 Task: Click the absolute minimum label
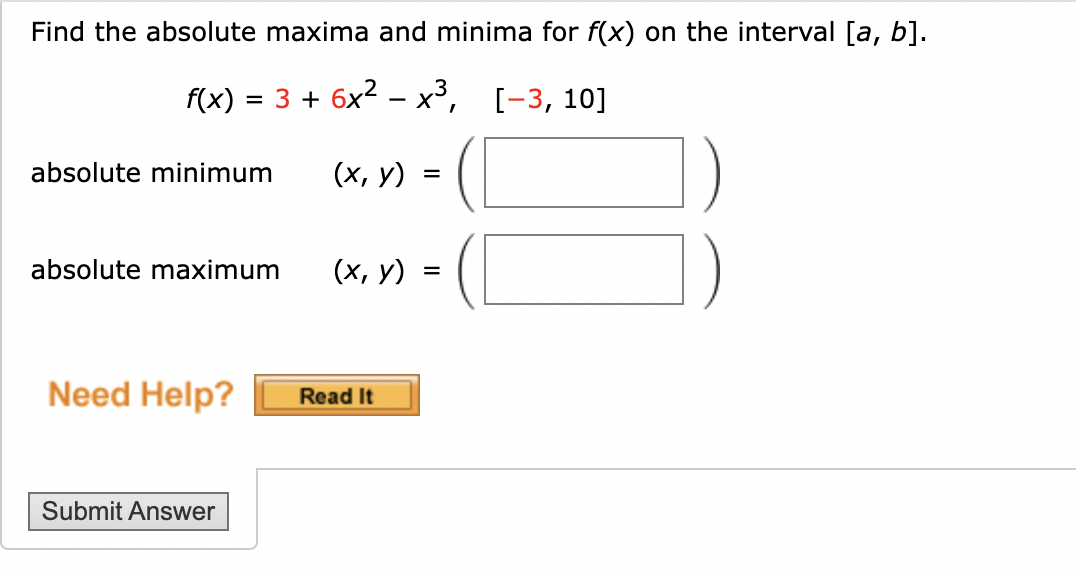pyautogui.click(x=152, y=172)
